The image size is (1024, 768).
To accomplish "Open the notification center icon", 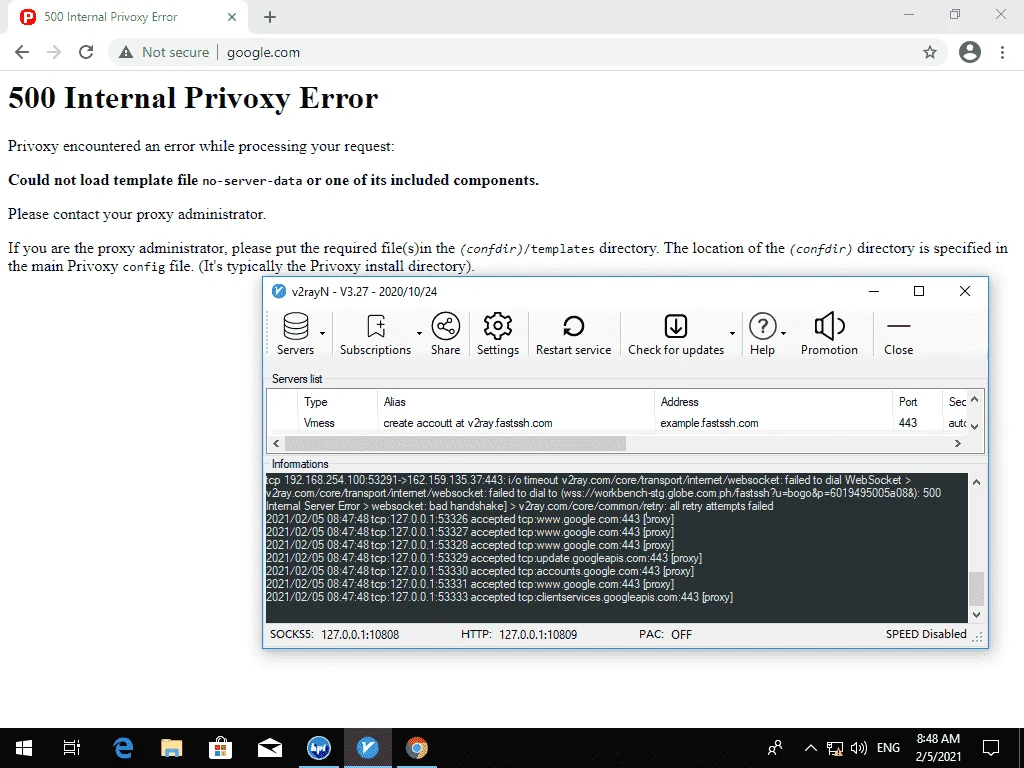I will [x=991, y=748].
